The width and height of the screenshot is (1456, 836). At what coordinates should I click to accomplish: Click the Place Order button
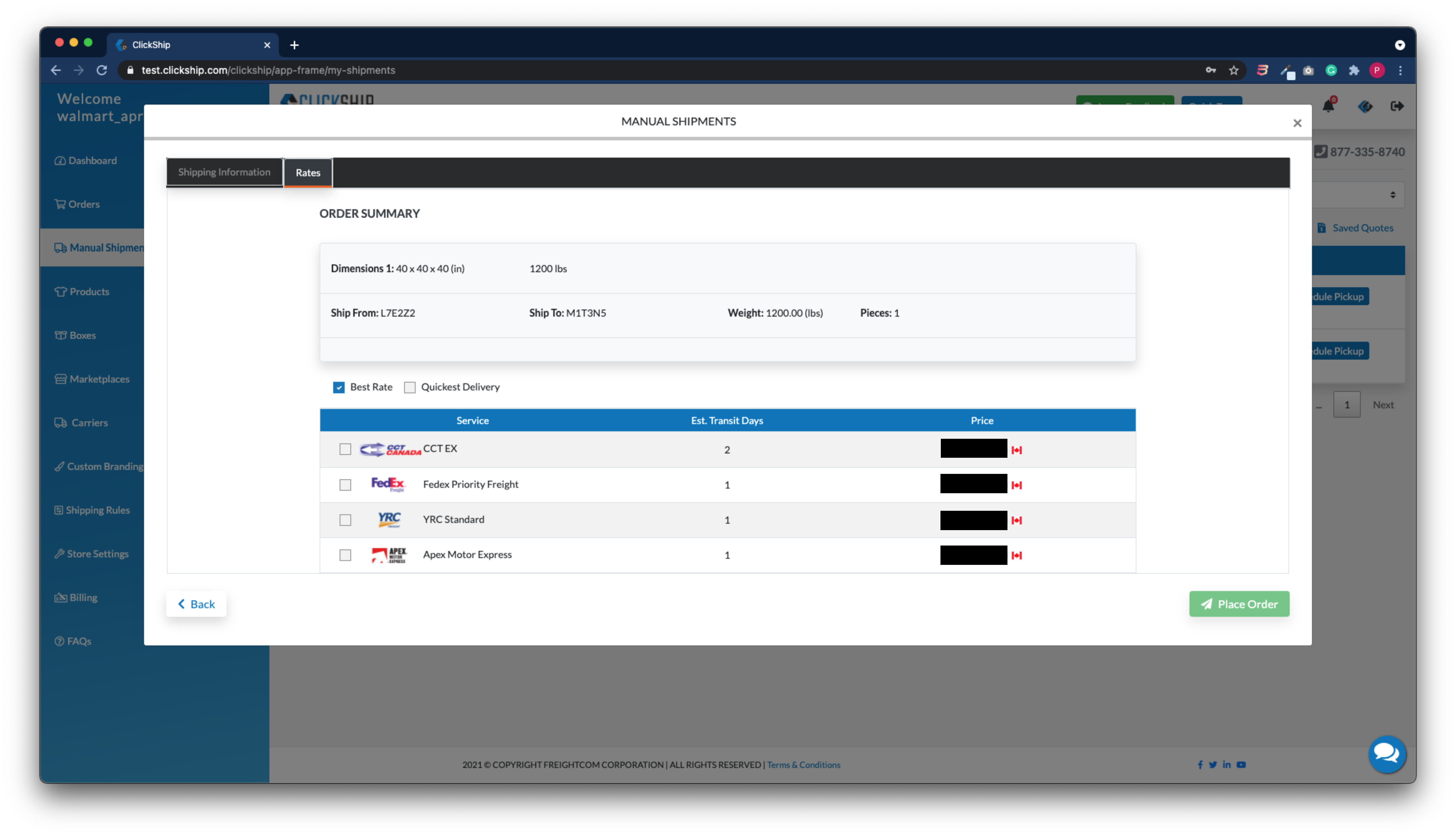(x=1239, y=604)
